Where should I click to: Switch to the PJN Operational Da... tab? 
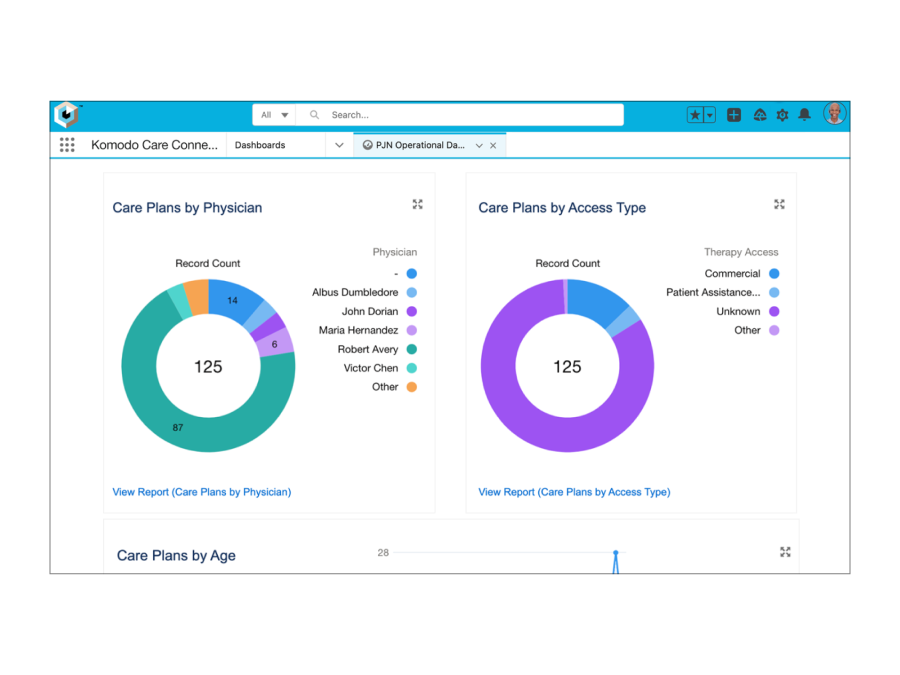[420, 145]
